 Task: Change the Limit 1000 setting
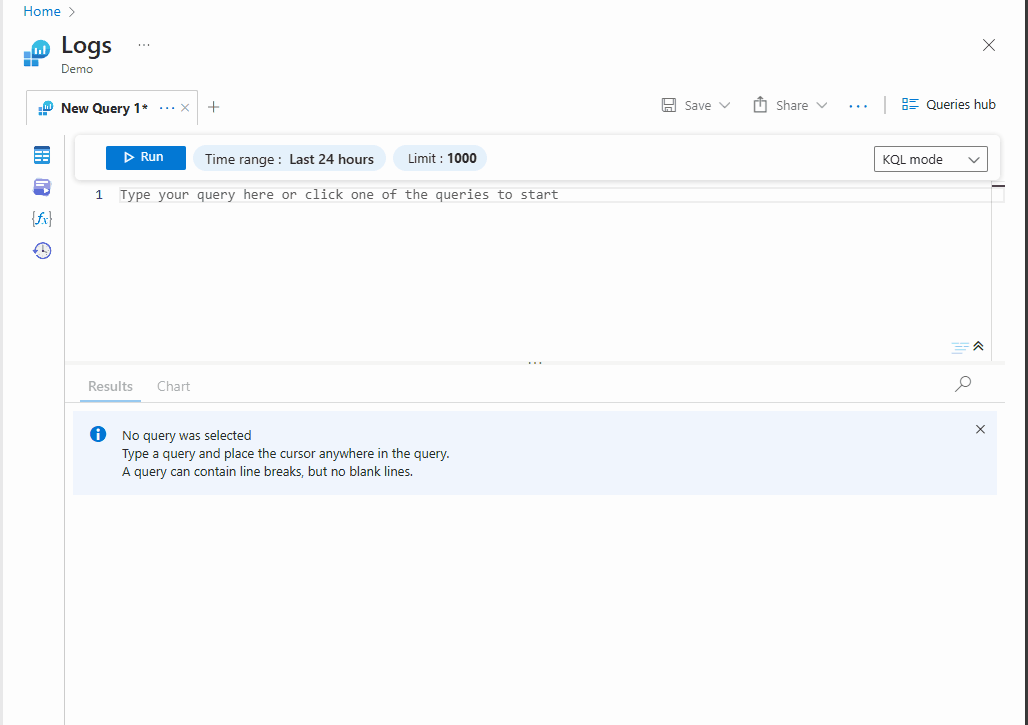(440, 159)
